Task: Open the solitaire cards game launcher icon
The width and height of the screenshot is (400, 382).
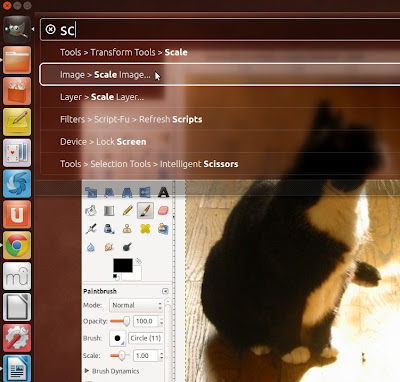Action: click(x=17, y=153)
